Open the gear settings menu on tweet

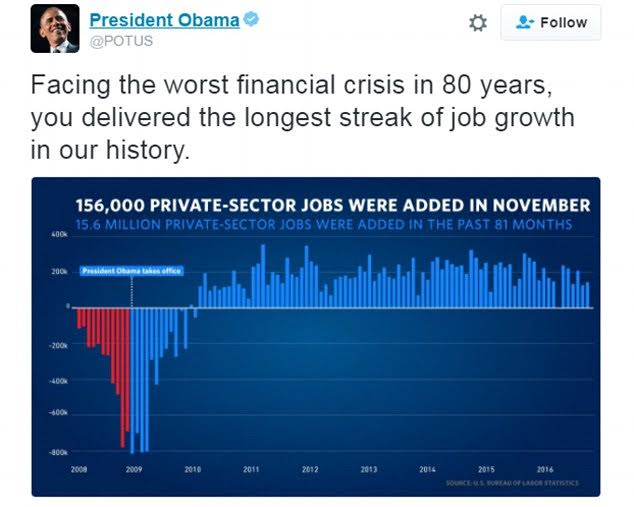pyautogui.click(x=479, y=23)
